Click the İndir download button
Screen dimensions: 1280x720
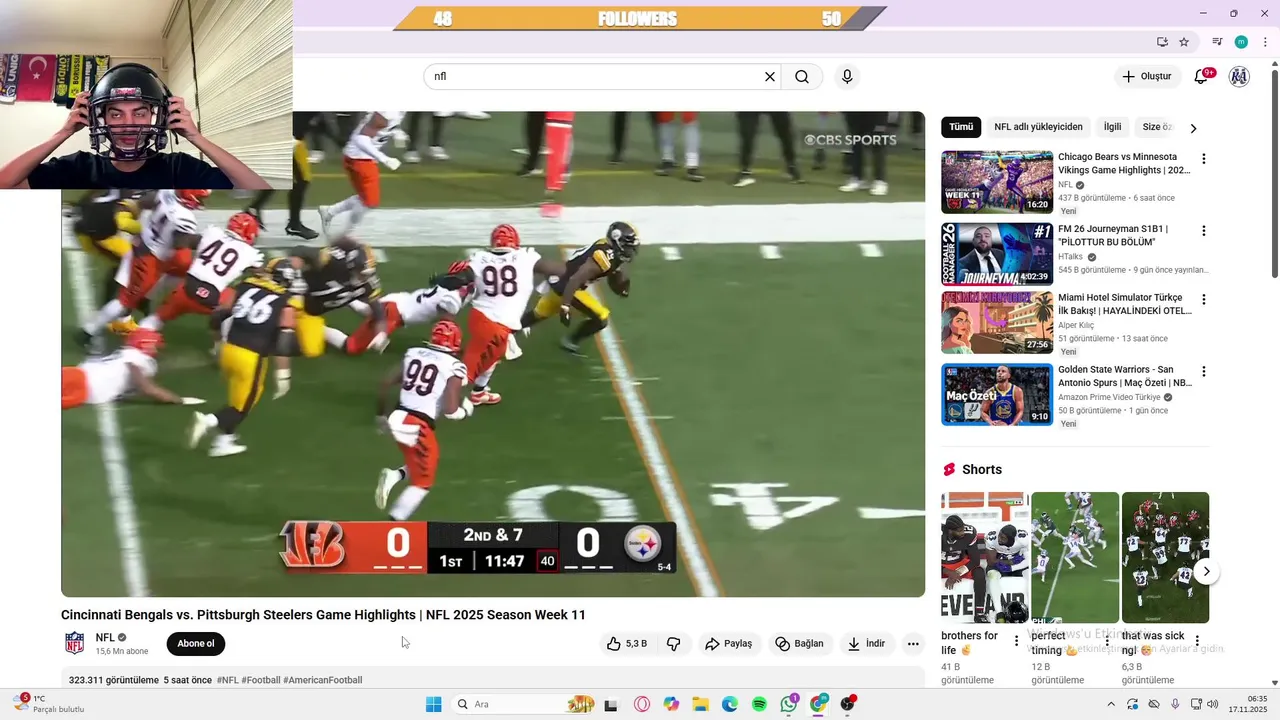coord(866,644)
